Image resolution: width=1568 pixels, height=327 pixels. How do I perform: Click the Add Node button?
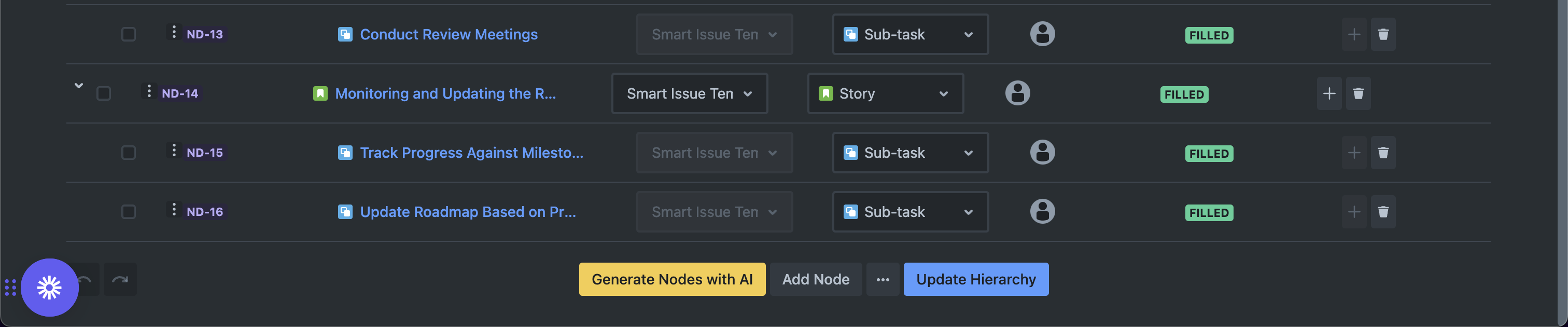tap(815, 279)
